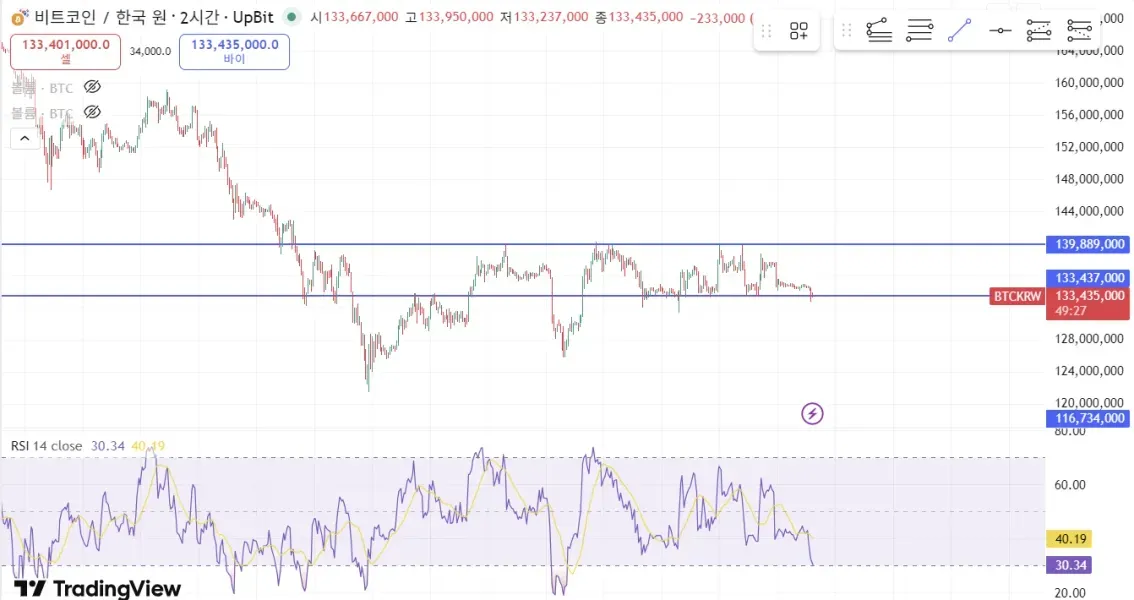Open symbol search via 비트코인 / 한국 원 title
The width and height of the screenshot is (1134, 600).
(x=101, y=17)
